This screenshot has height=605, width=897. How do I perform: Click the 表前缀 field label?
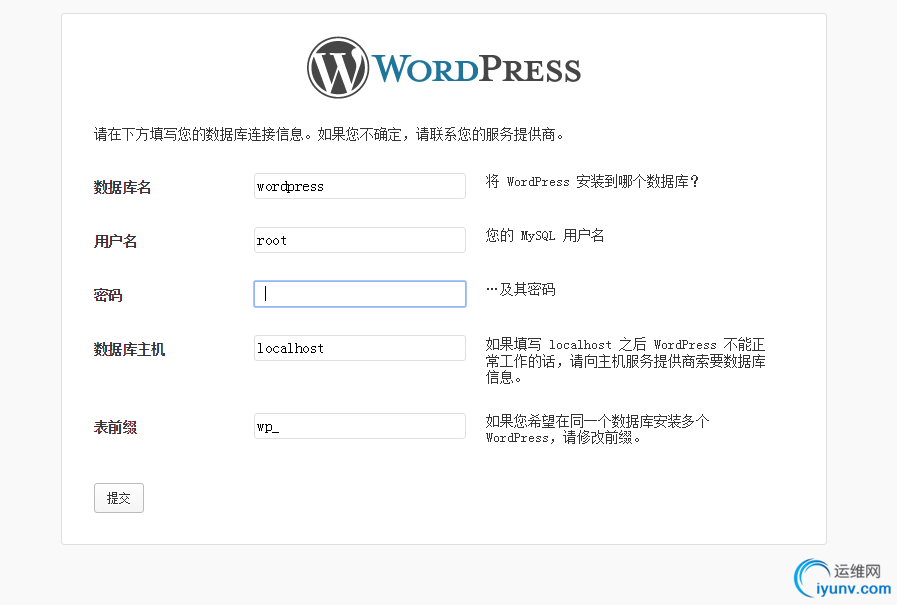point(116,427)
